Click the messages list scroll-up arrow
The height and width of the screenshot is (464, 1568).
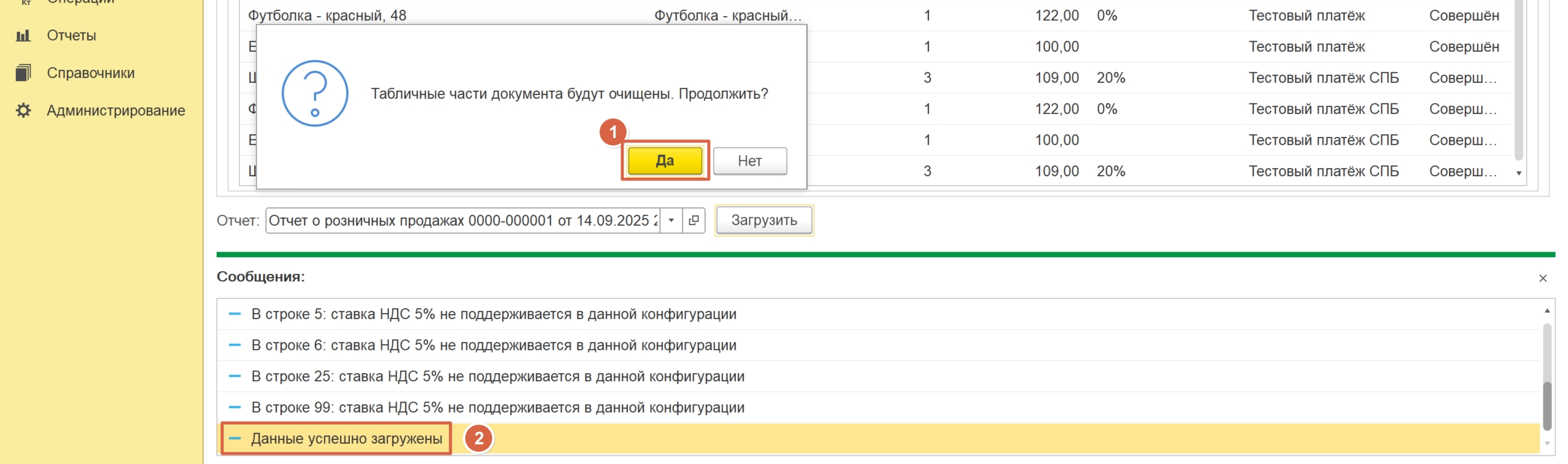pyautogui.click(x=1547, y=311)
